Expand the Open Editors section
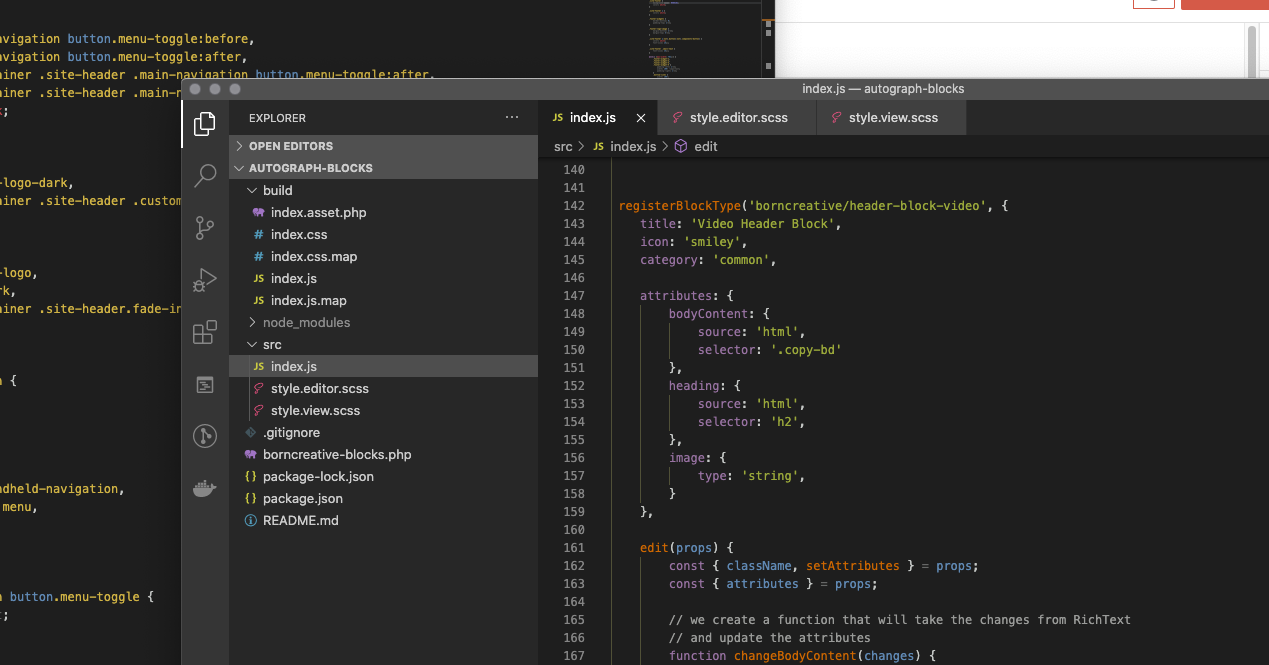This screenshot has height=665, width=1269. [x=290, y=146]
